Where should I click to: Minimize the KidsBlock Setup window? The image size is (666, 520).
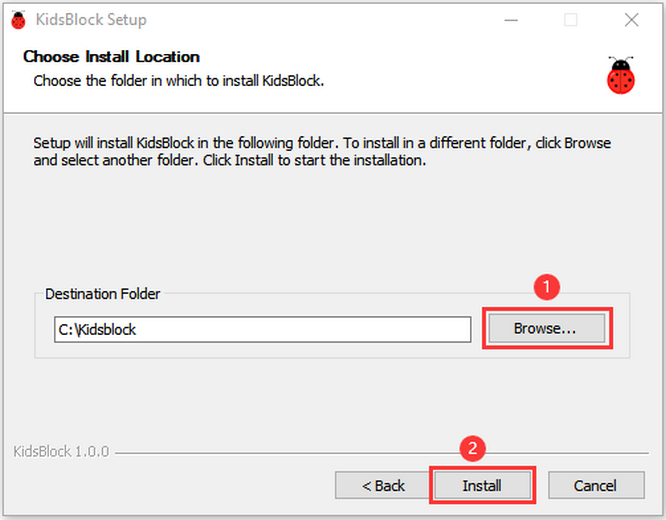[511, 20]
